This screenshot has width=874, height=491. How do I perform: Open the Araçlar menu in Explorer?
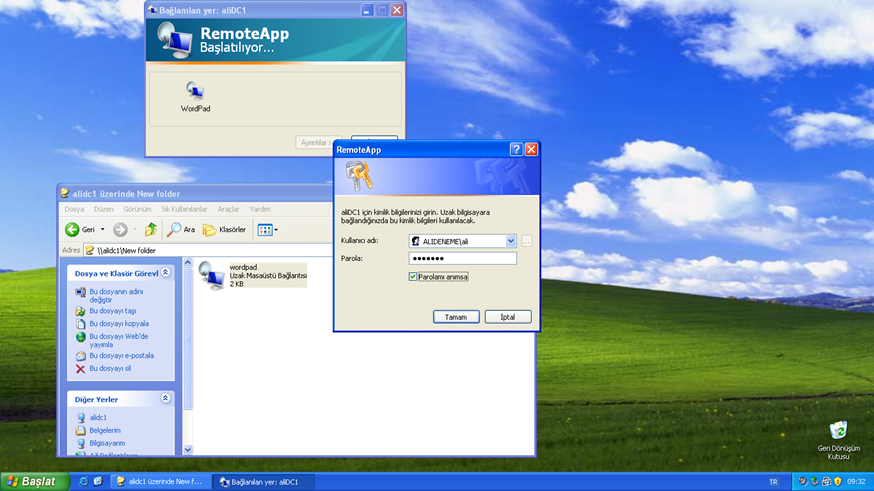click(x=229, y=209)
